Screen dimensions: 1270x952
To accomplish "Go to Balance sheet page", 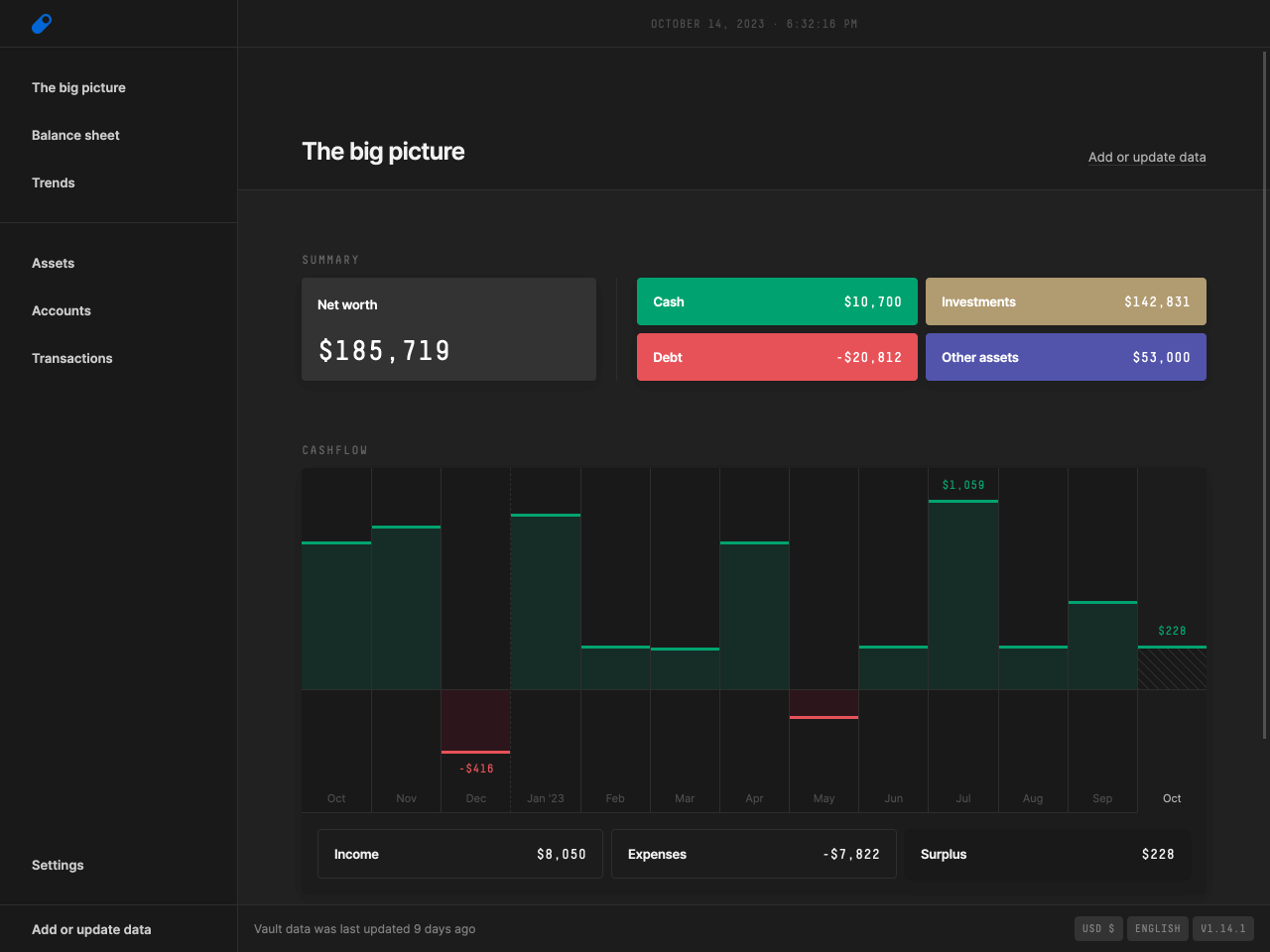I will [x=75, y=135].
